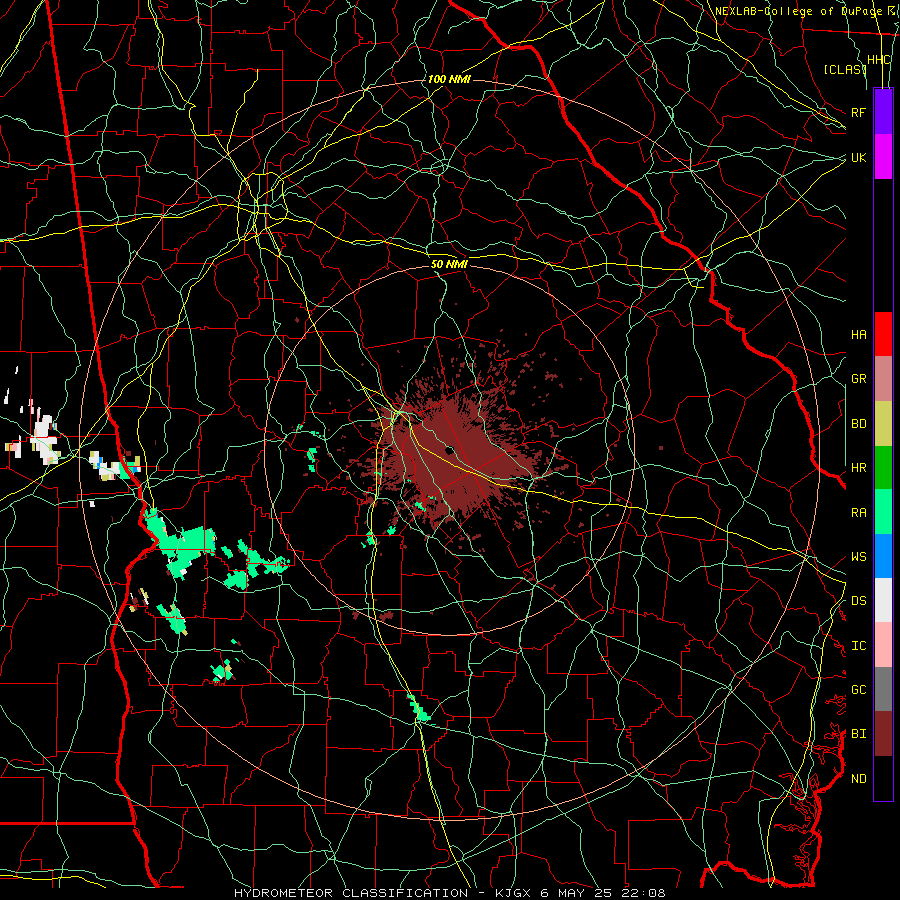Click the HA red color swatch
The height and width of the screenshot is (900, 900).
tap(883, 334)
